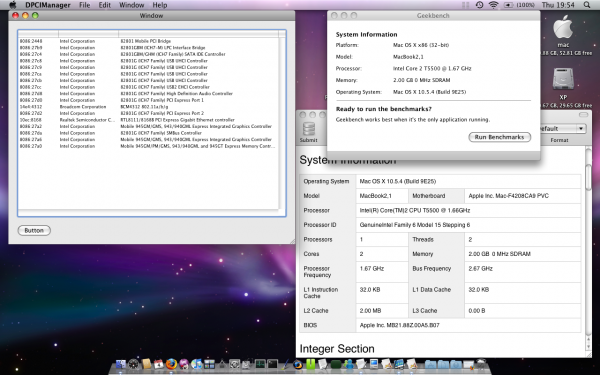Viewport: 600px width, 375px height.
Task: Select the PCI Express Port 2 row
Action: tap(148, 113)
